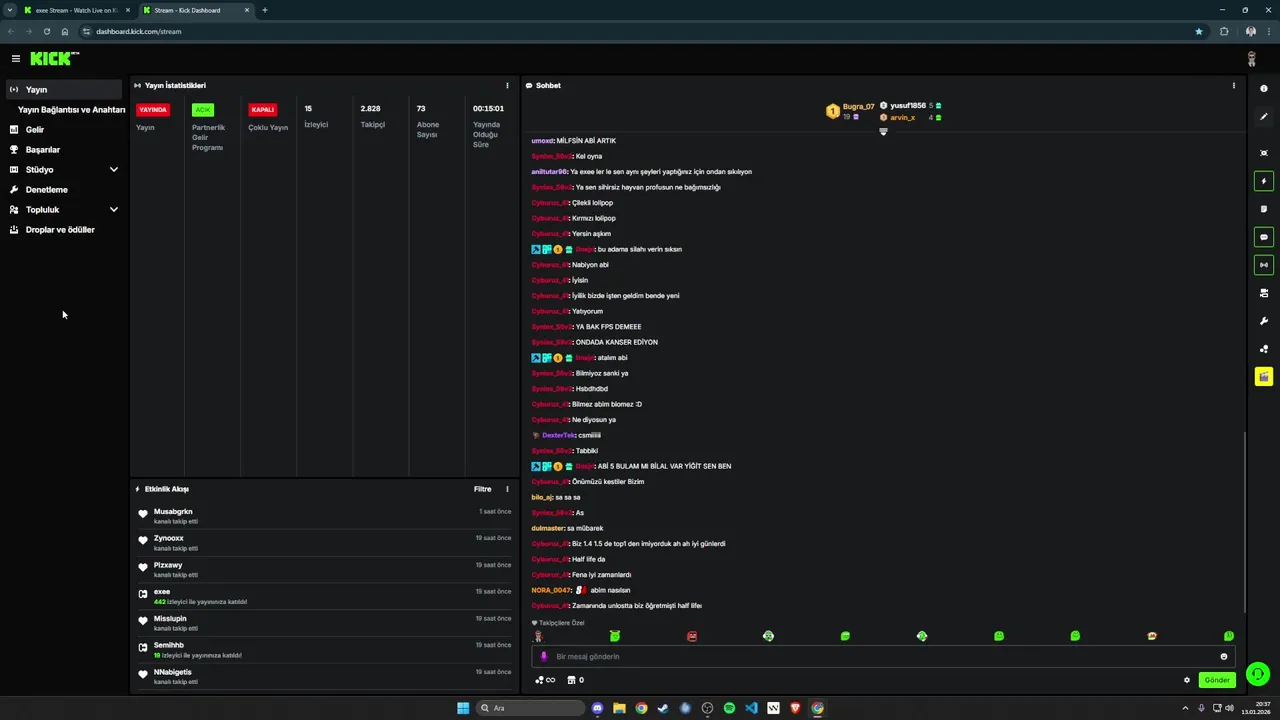The height and width of the screenshot is (720, 1280).
Task: Open Yayın in the left sidebar
Action: tap(64, 90)
